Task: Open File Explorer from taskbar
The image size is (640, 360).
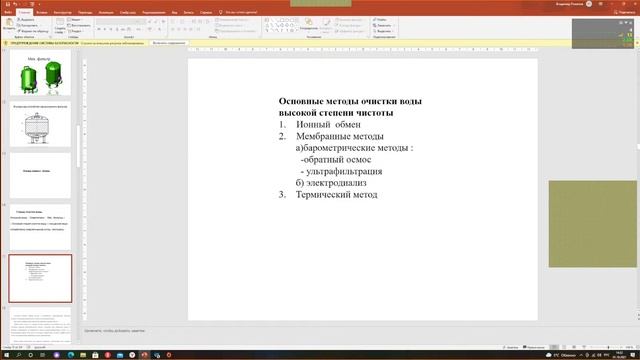Action: (83, 355)
